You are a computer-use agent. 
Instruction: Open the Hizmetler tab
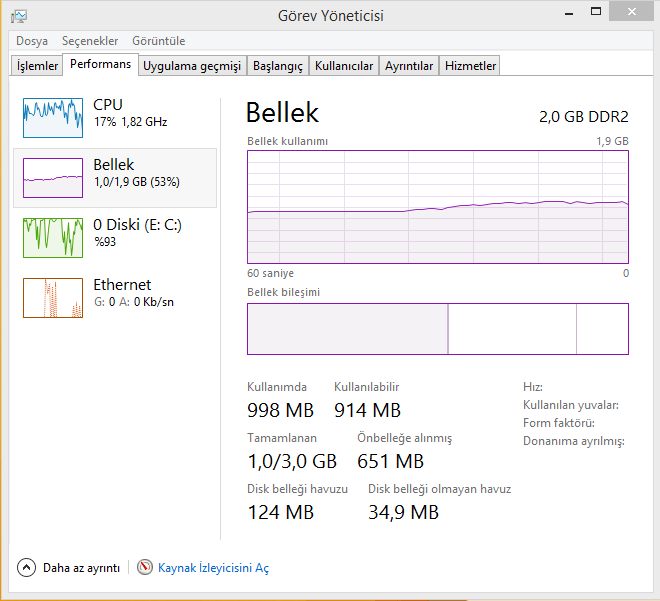click(470, 66)
